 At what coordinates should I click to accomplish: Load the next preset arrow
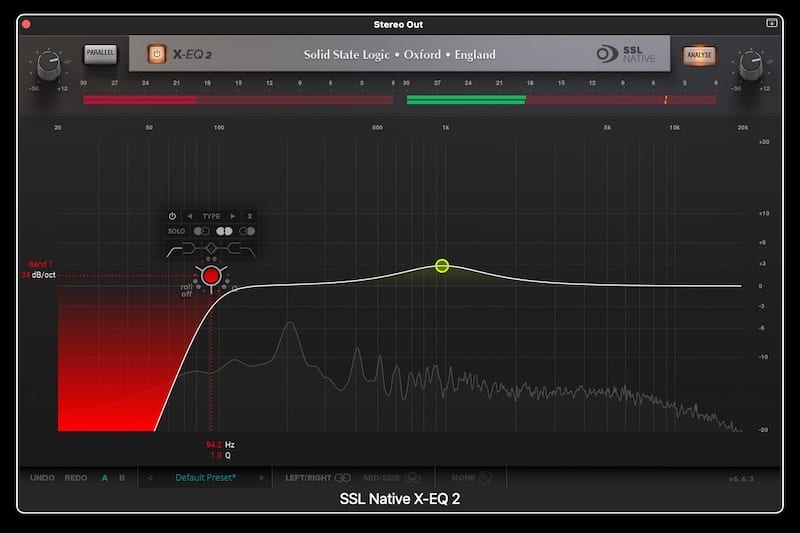pos(262,478)
